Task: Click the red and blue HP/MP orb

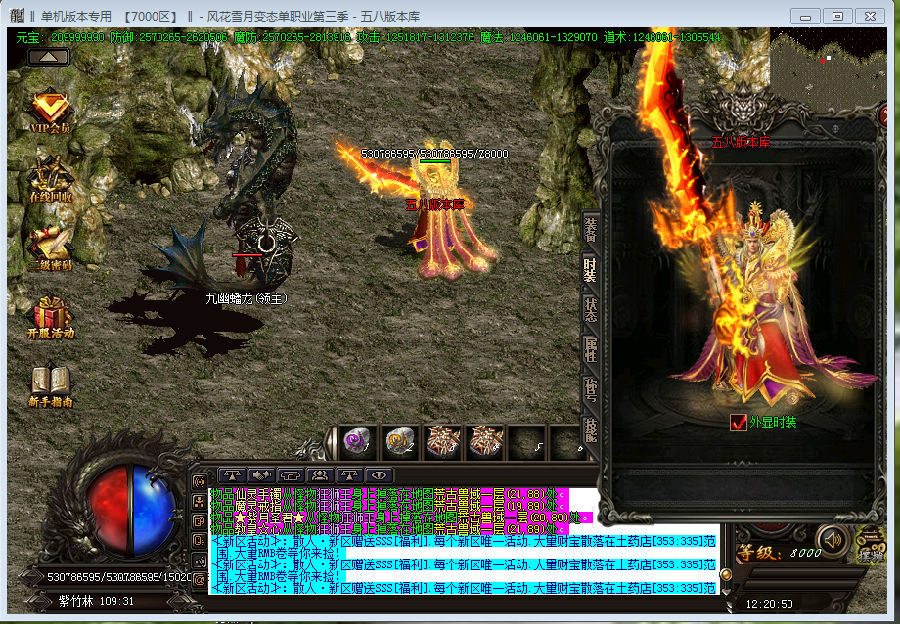Action: click(x=133, y=510)
